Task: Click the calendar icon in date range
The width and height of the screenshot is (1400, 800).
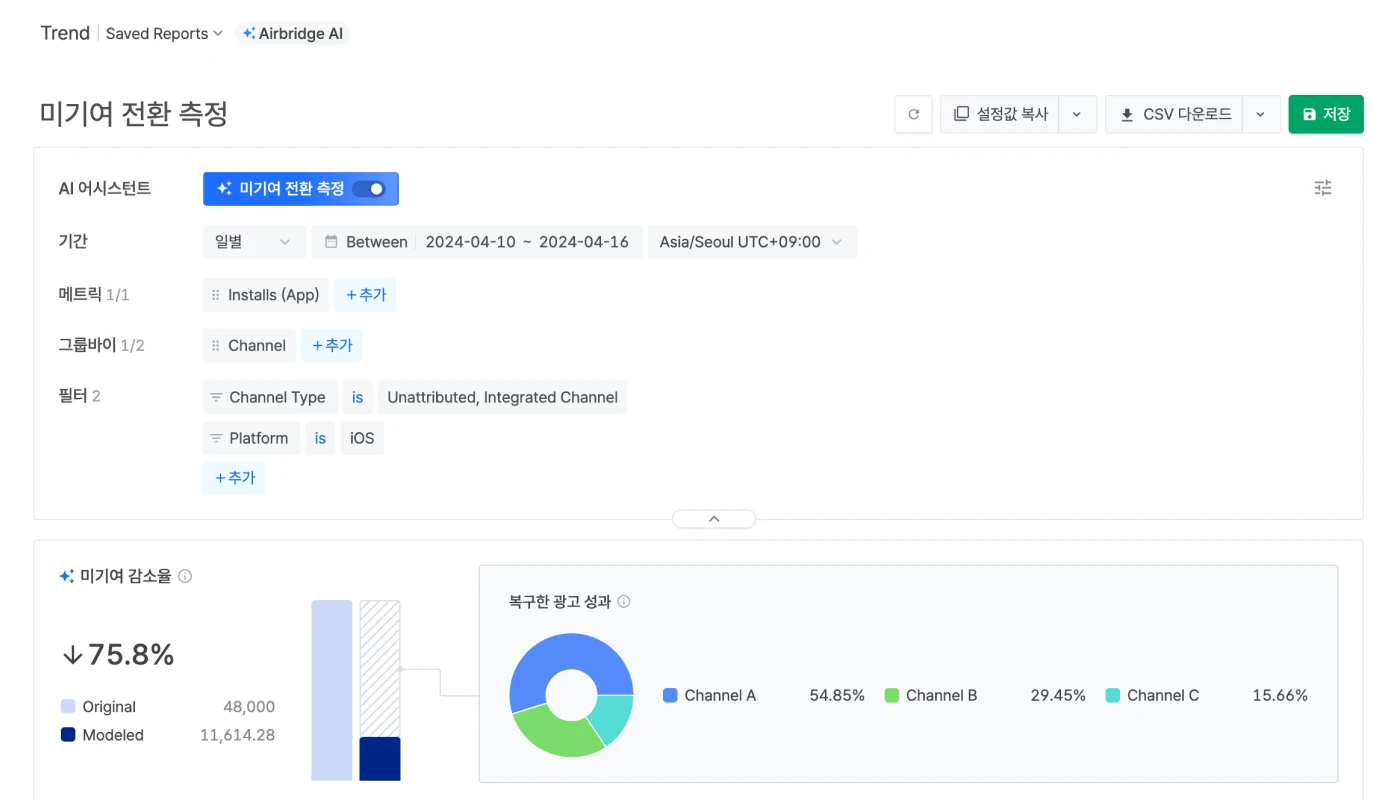Action: (x=331, y=242)
